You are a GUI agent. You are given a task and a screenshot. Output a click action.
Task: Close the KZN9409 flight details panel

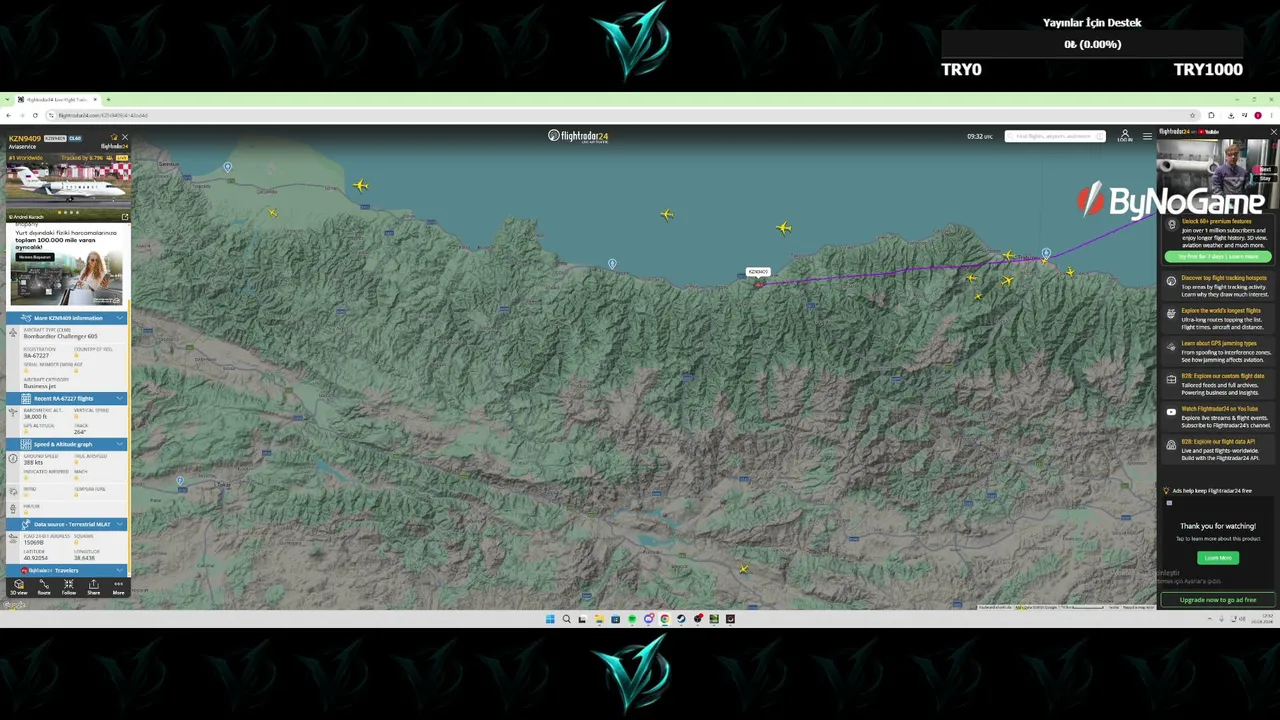click(x=124, y=137)
